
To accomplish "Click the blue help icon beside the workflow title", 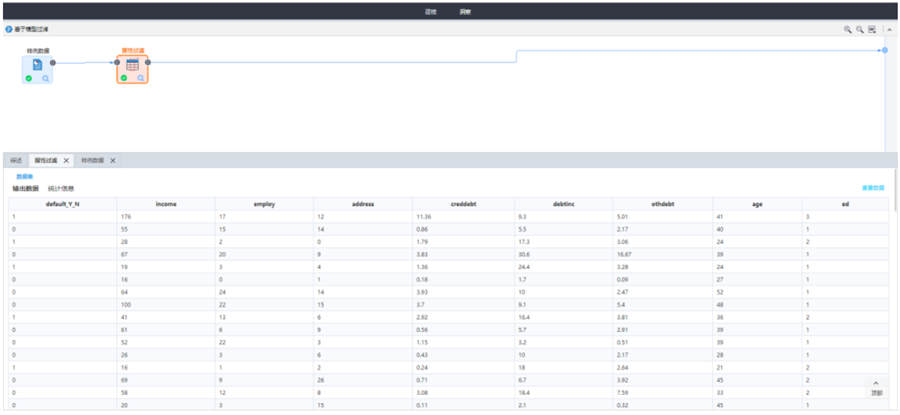I will 9,29.
